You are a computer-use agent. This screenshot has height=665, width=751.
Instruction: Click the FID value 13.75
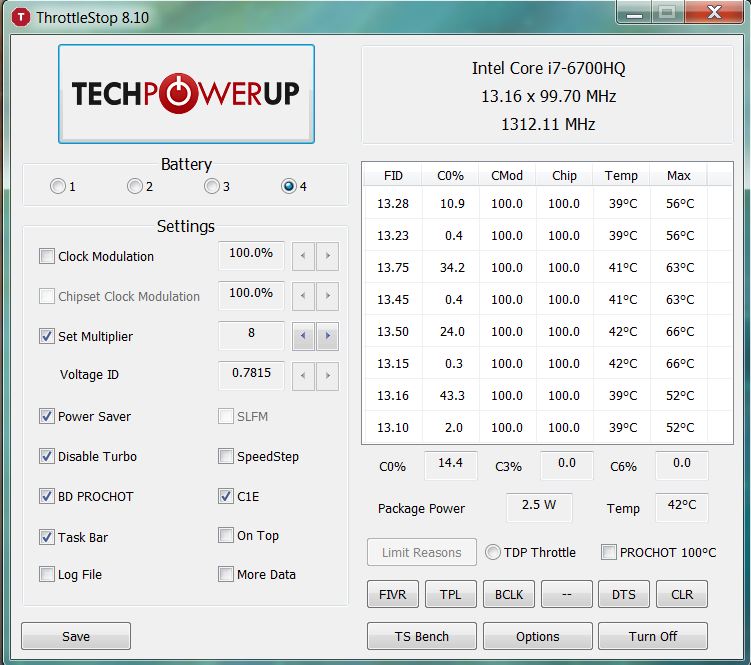tap(393, 267)
